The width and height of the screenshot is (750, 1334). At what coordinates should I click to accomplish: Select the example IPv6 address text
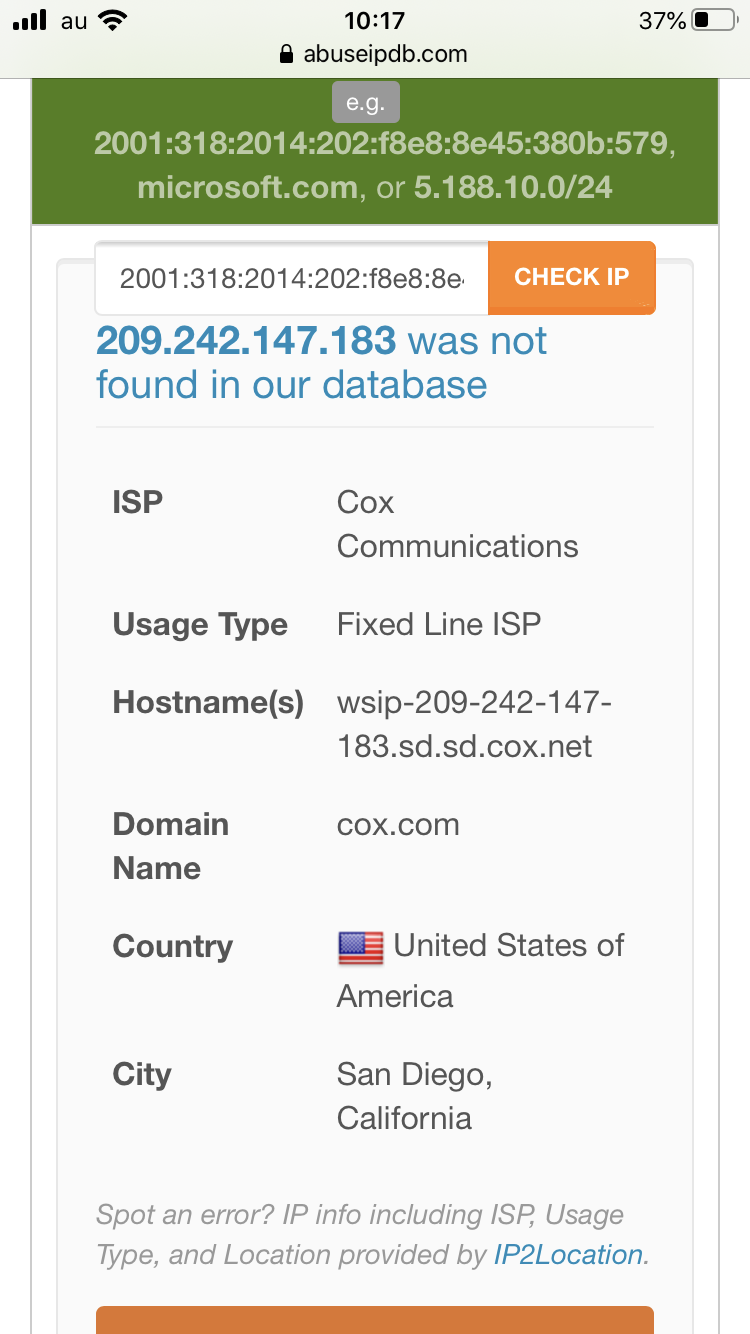380,144
